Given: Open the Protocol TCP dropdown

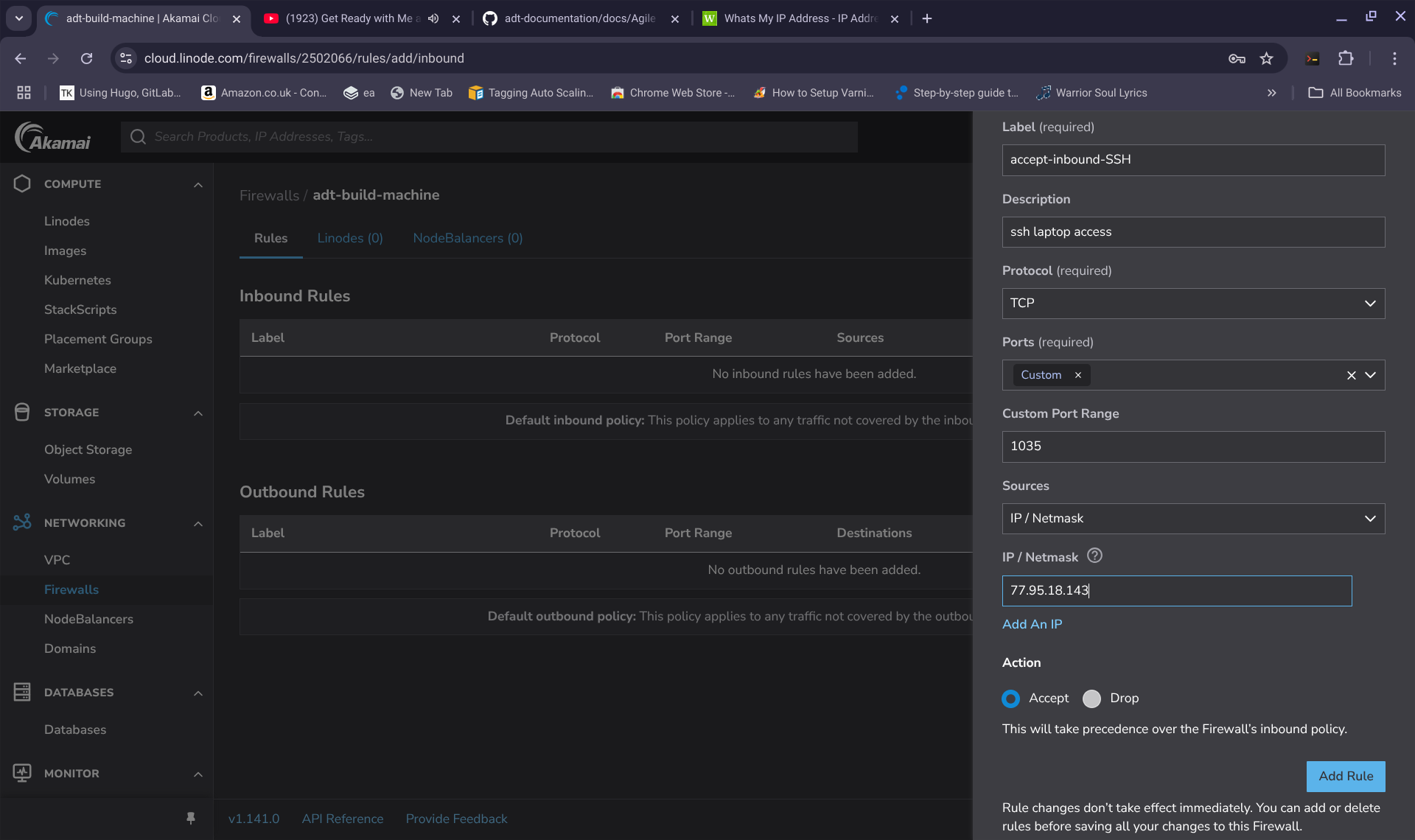Looking at the screenshot, I should coord(1193,304).
